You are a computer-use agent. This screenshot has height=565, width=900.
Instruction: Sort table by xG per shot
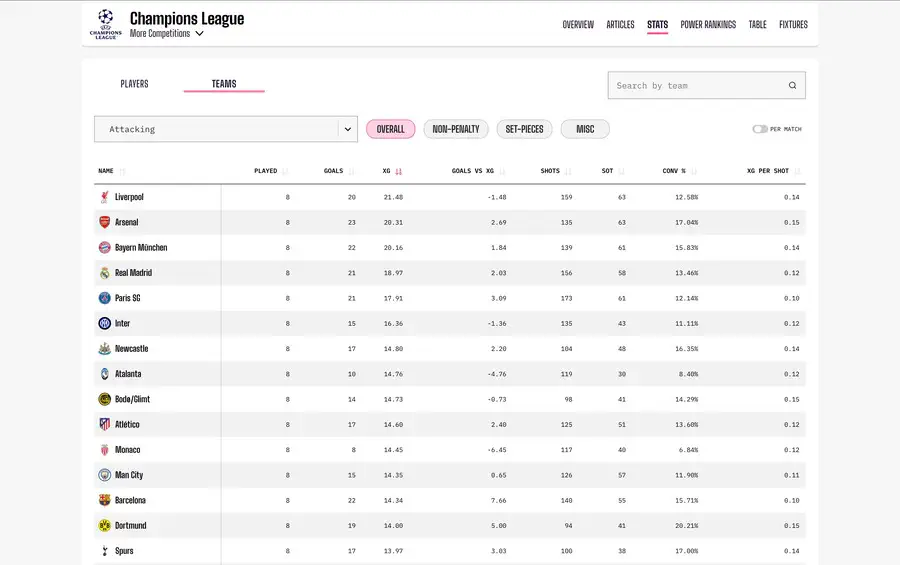(x=773, y=171)
